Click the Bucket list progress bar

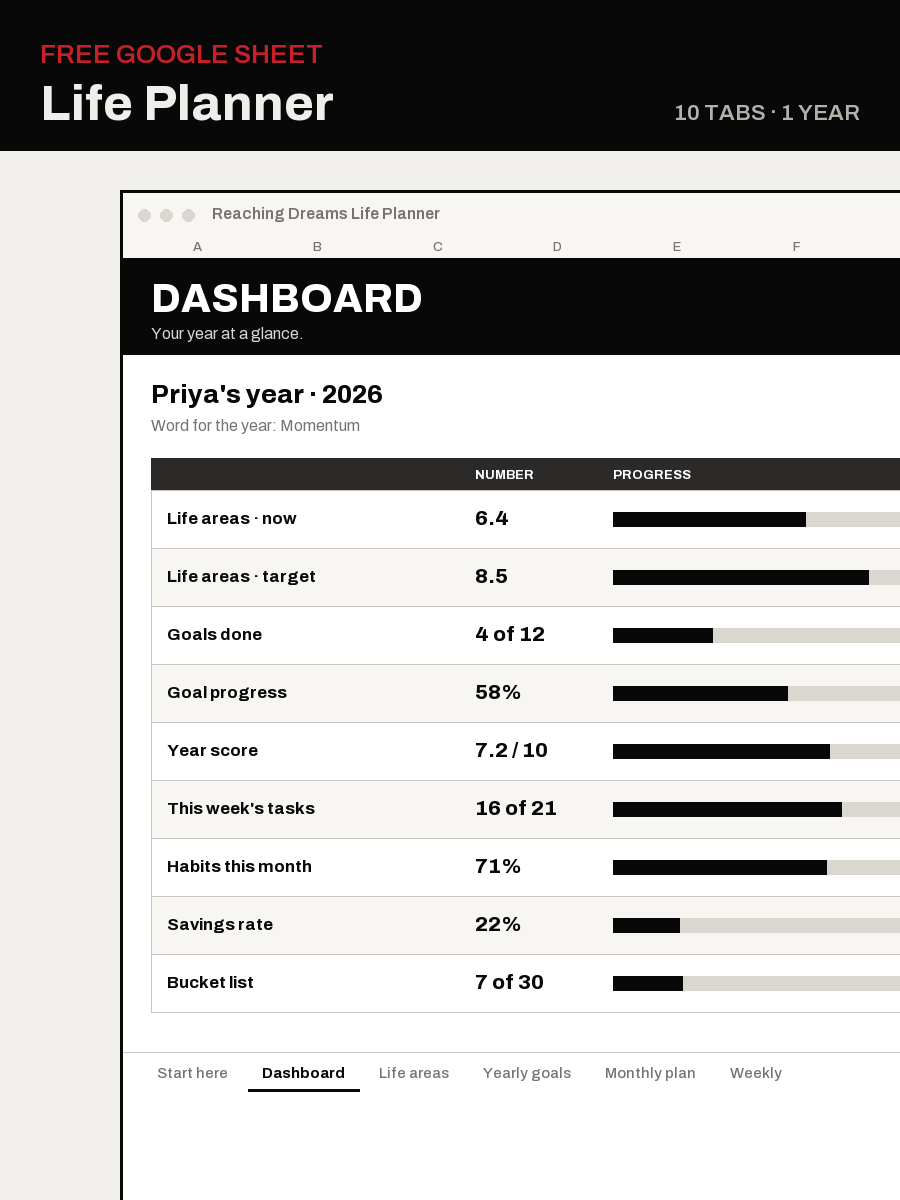(756, 983)
